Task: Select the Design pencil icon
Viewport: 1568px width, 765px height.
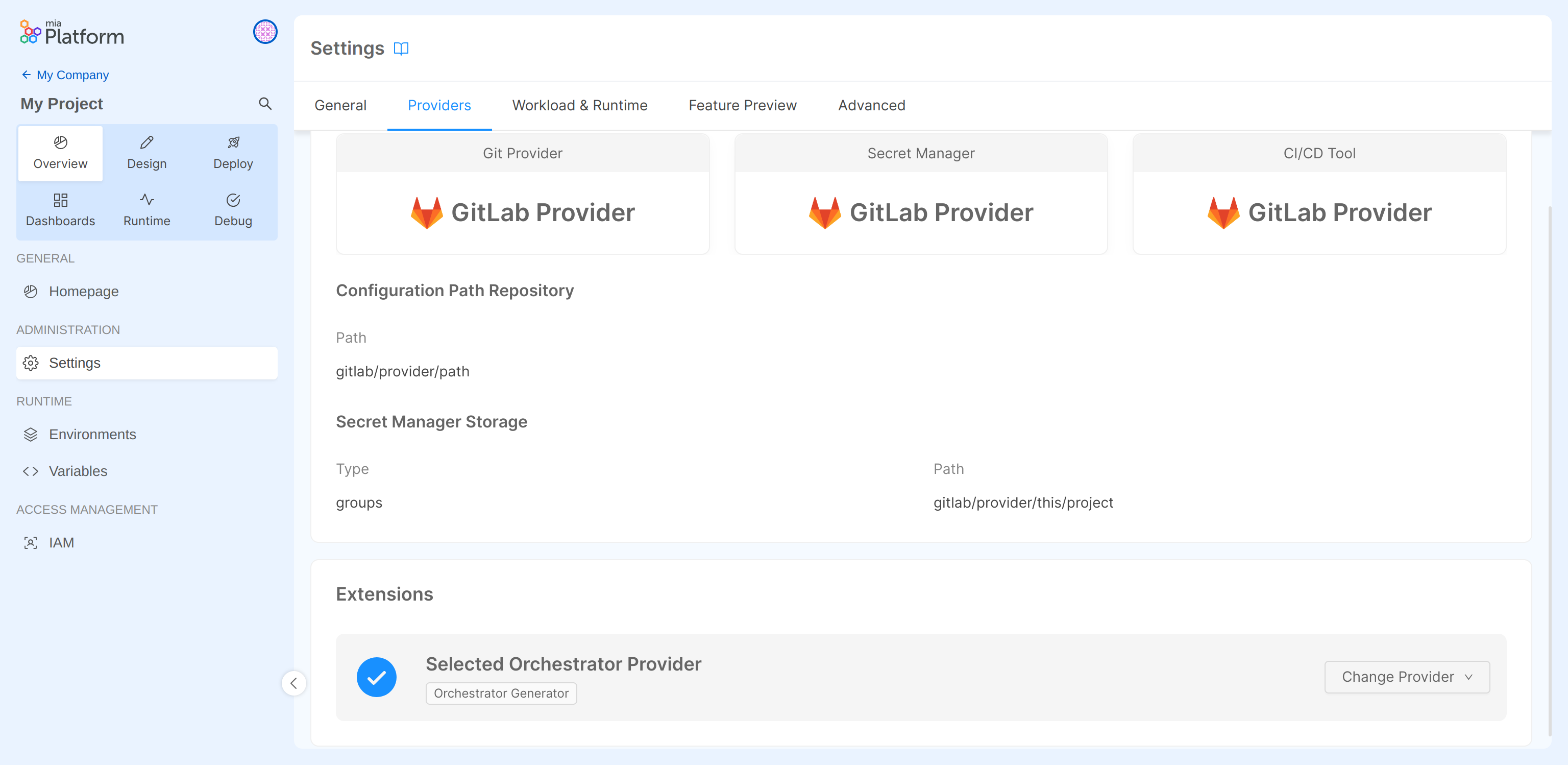Action: pos(146,142)
